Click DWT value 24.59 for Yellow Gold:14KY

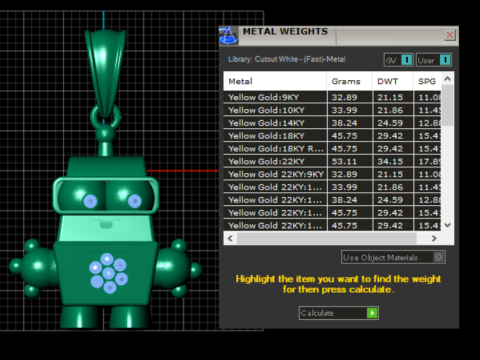(393, 123)
